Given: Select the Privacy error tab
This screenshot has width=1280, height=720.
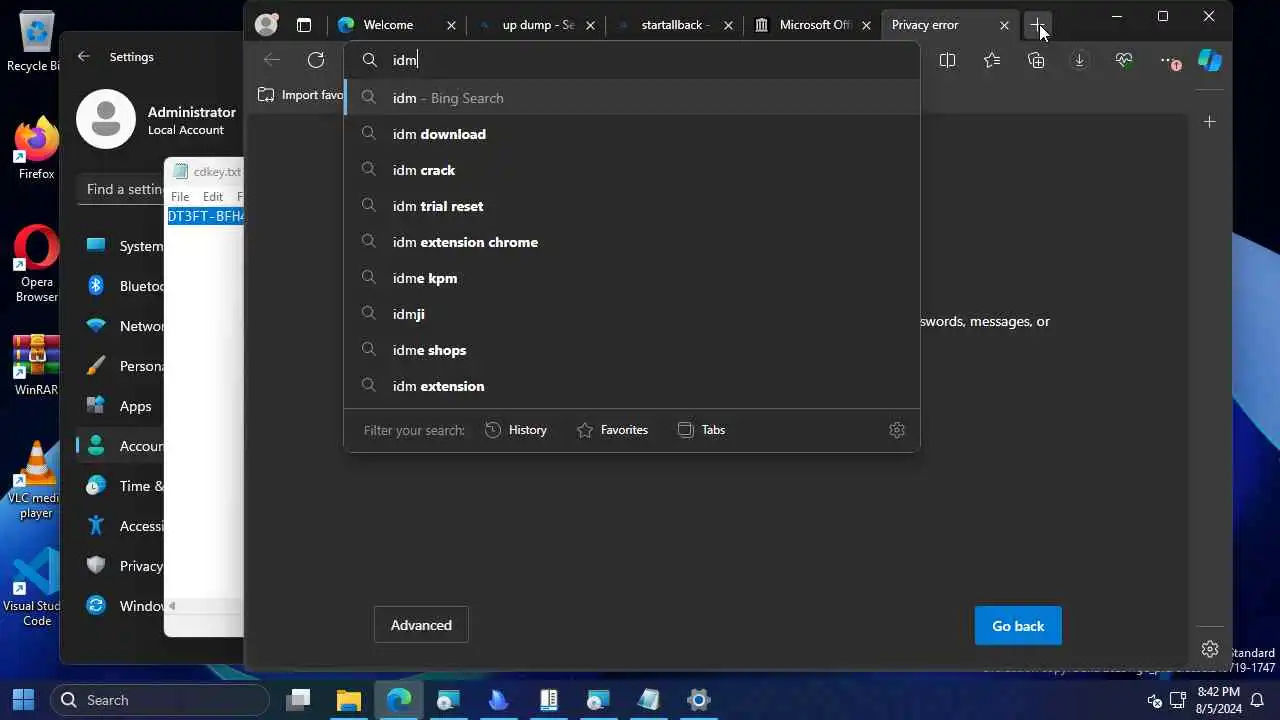Looking at the screenshot, I should click(950, 25).
